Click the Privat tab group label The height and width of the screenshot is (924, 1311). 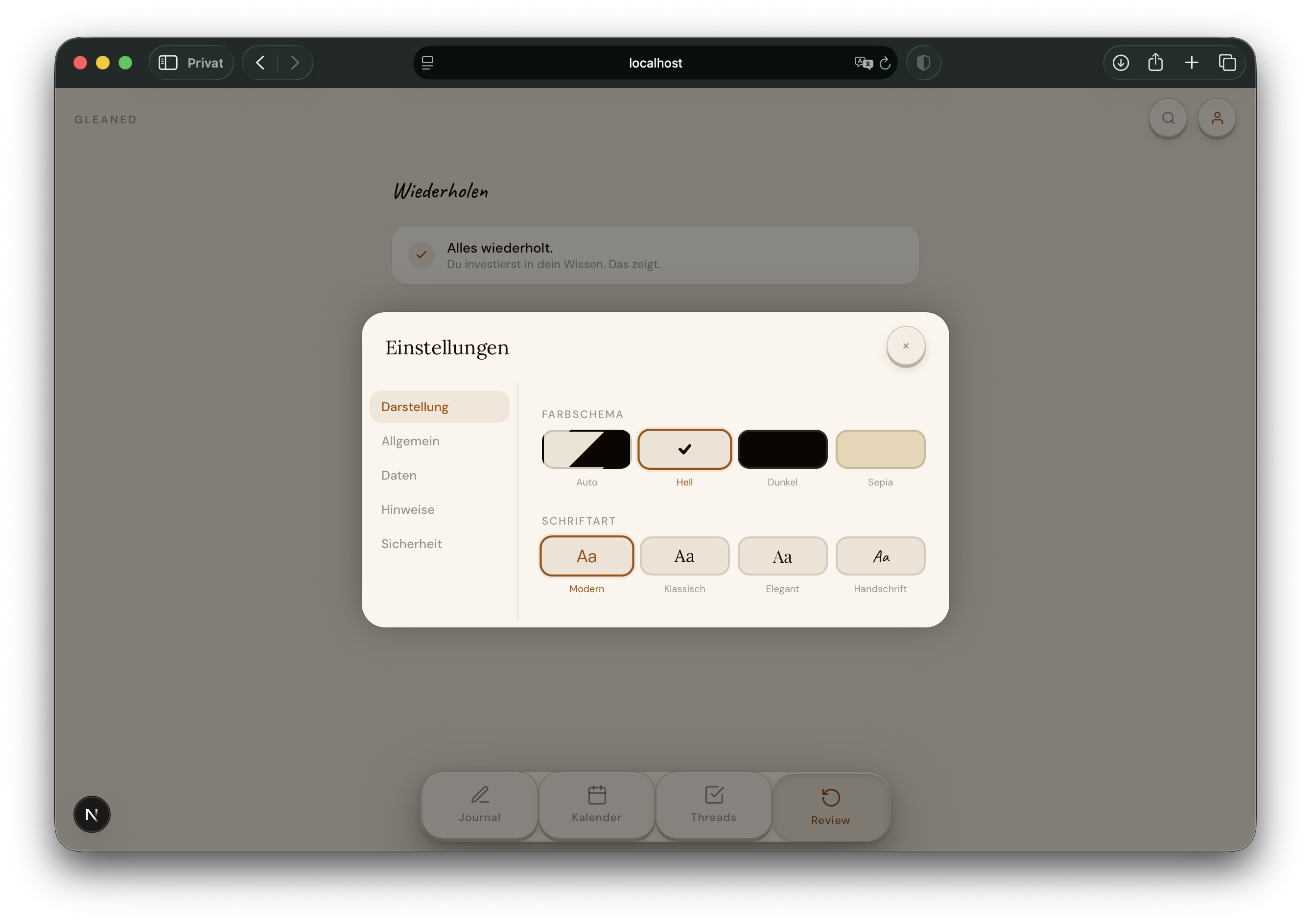coord(205,63)
